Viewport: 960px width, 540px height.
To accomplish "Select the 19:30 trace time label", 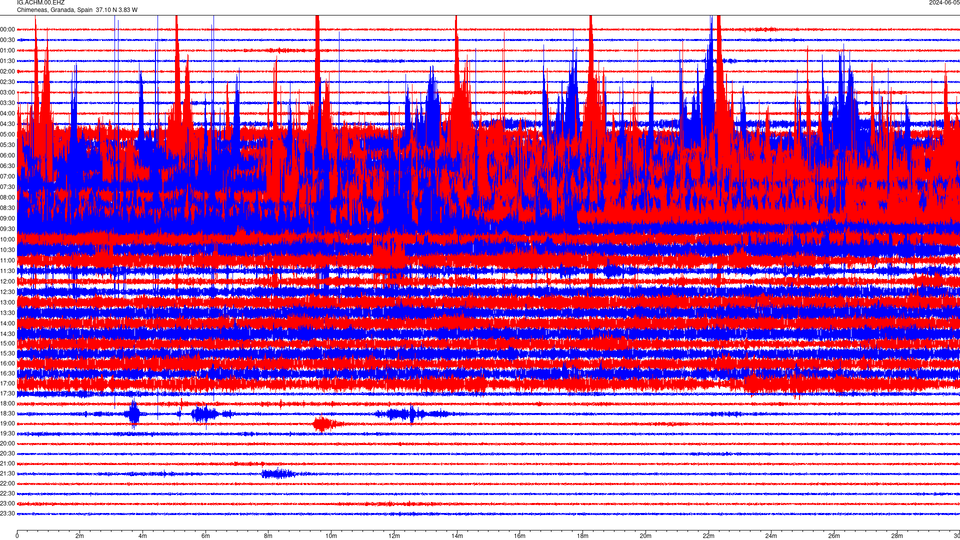I will (x=8, y=433).
